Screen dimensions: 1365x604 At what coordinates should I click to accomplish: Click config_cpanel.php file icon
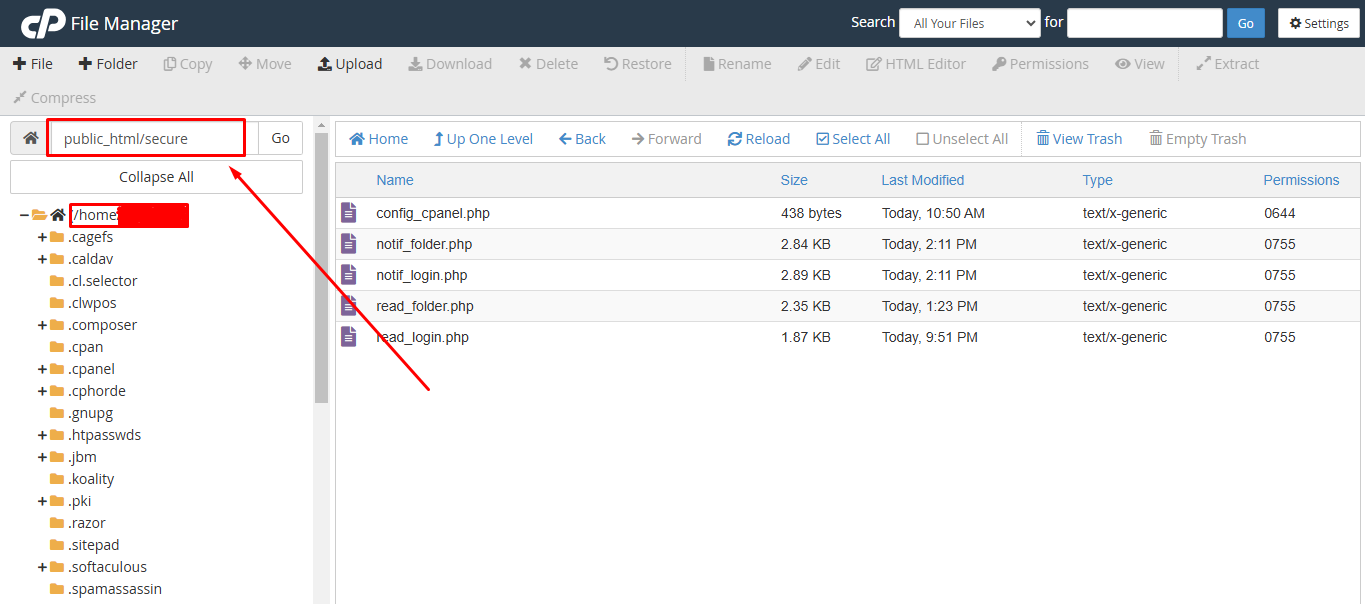coord(348,213)
